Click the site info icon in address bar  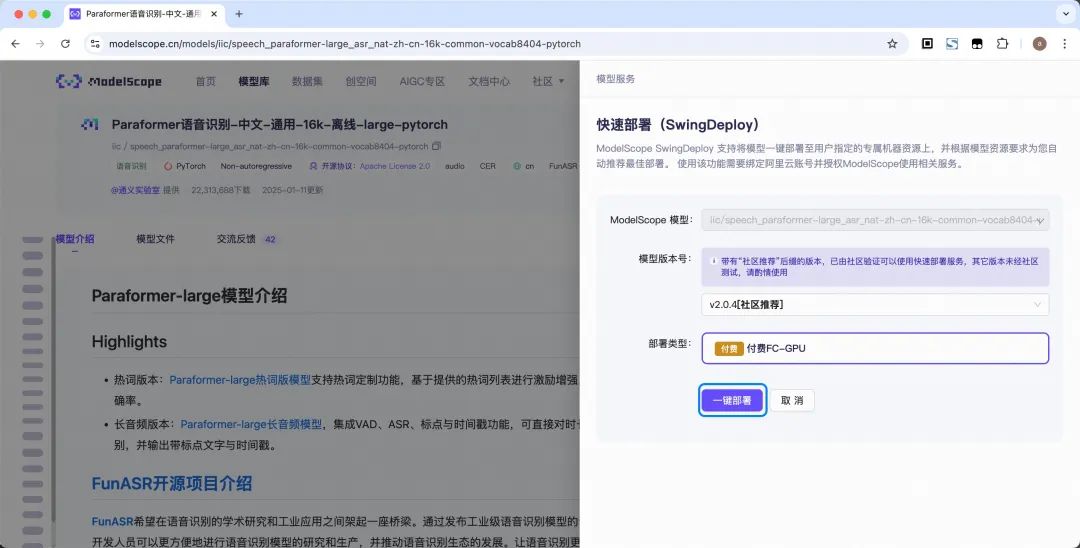click(95, 43)
